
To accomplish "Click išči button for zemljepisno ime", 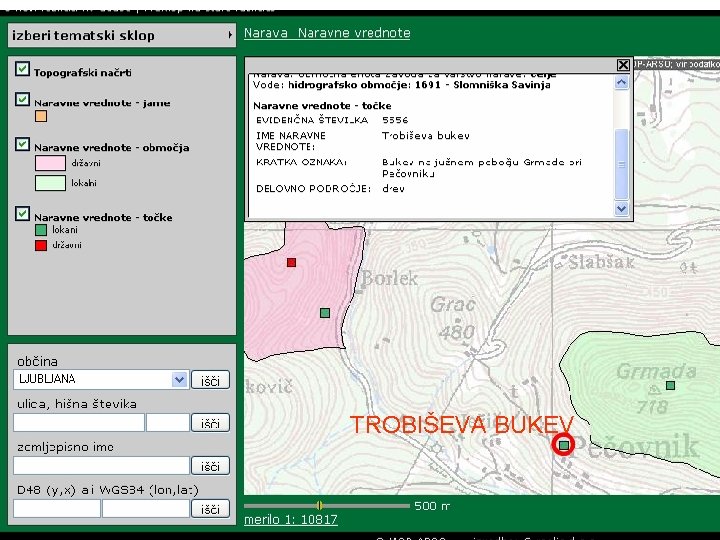I will coord(210,466).
